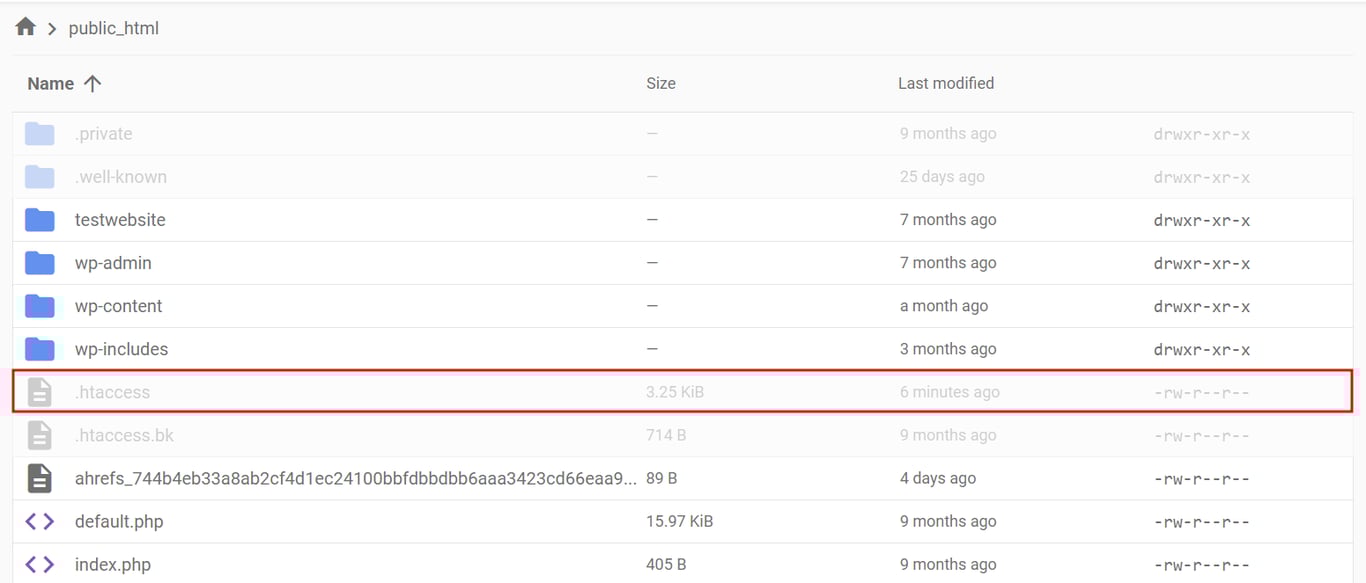This screenshot has width=1366, height=583.
Task: Select the code icon next to default.php
Action: [40, 520]
